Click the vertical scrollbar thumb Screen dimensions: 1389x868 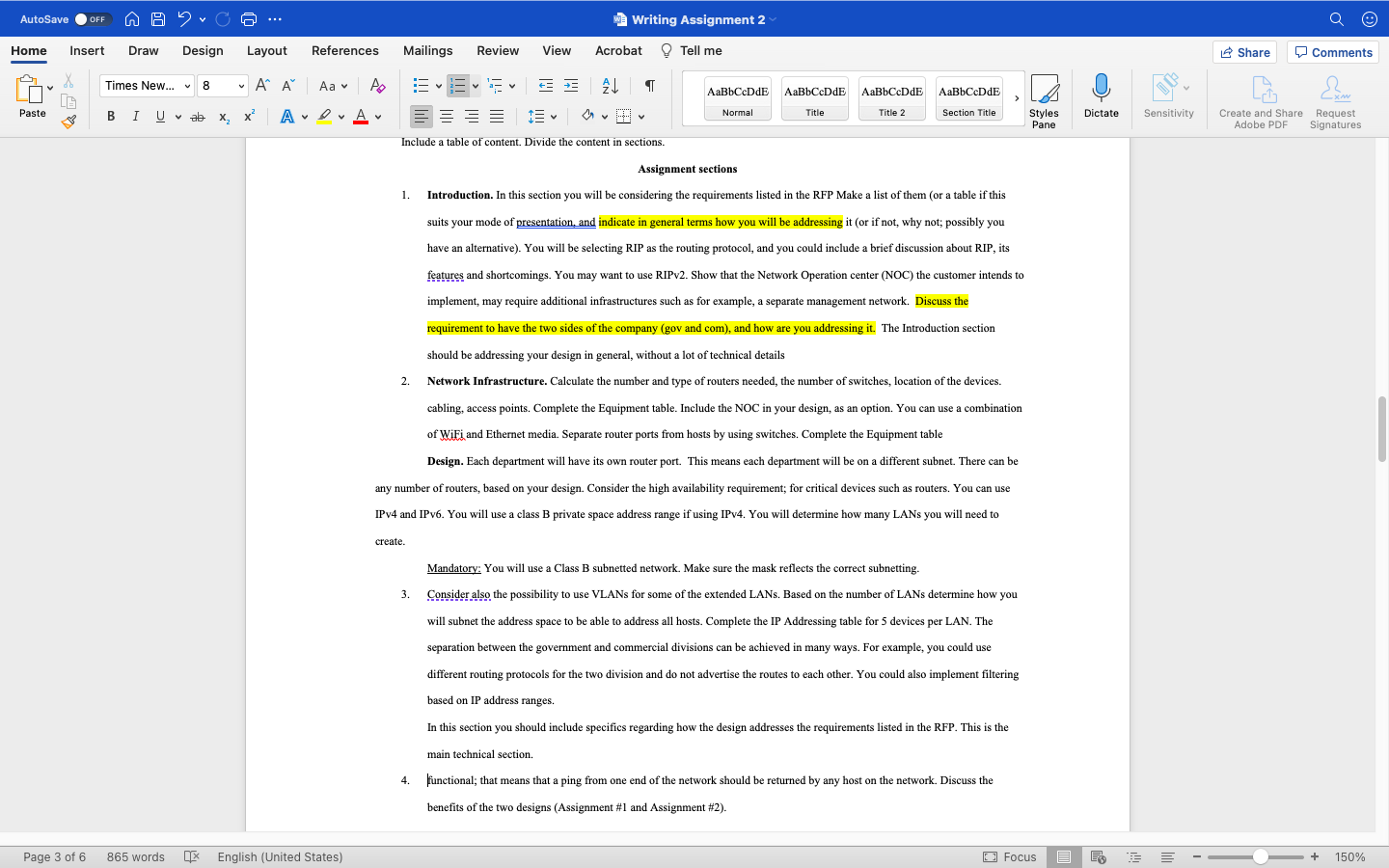coord(1382,428)
